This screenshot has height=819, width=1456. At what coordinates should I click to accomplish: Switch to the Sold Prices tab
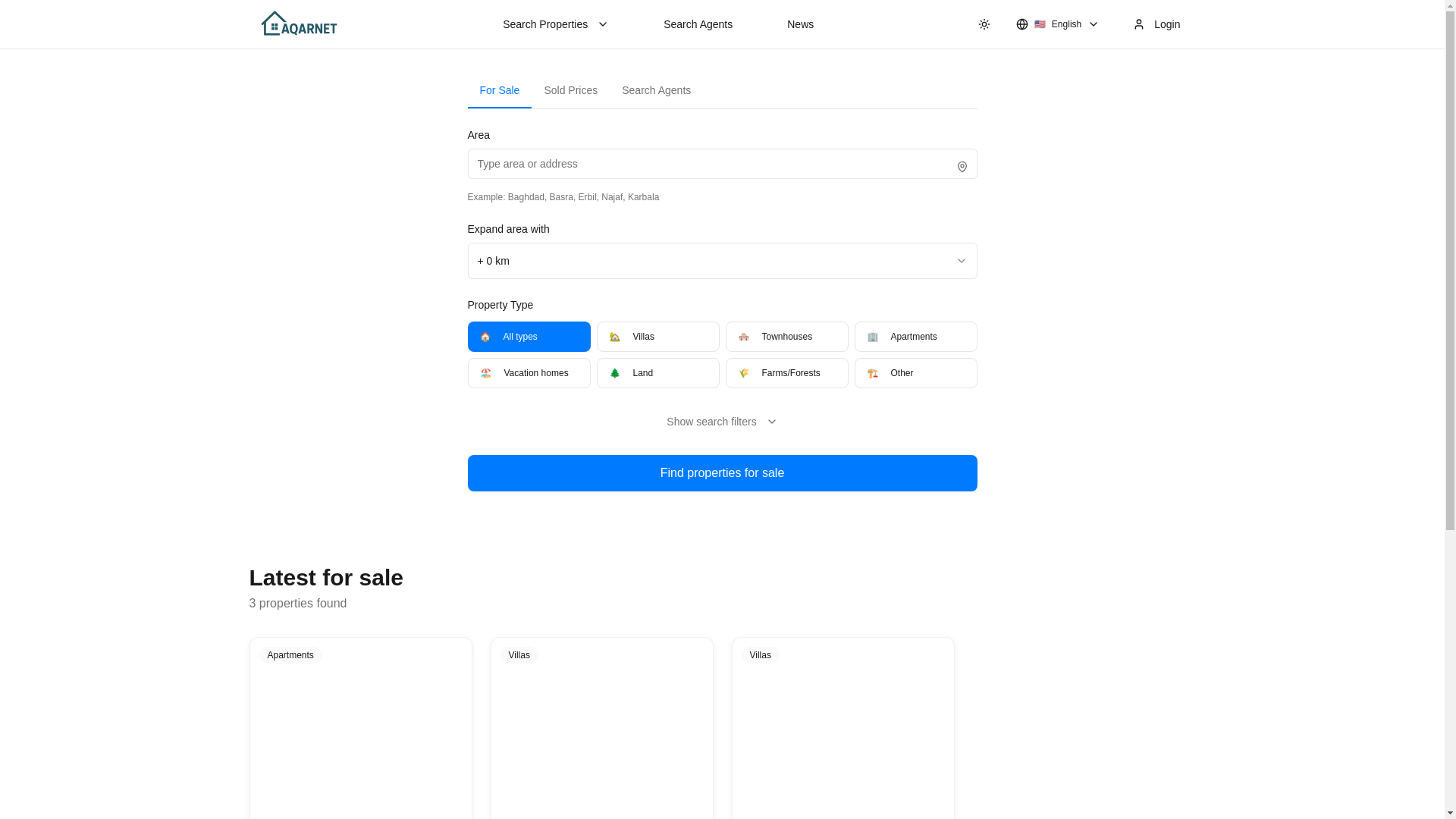pos(570,91)
